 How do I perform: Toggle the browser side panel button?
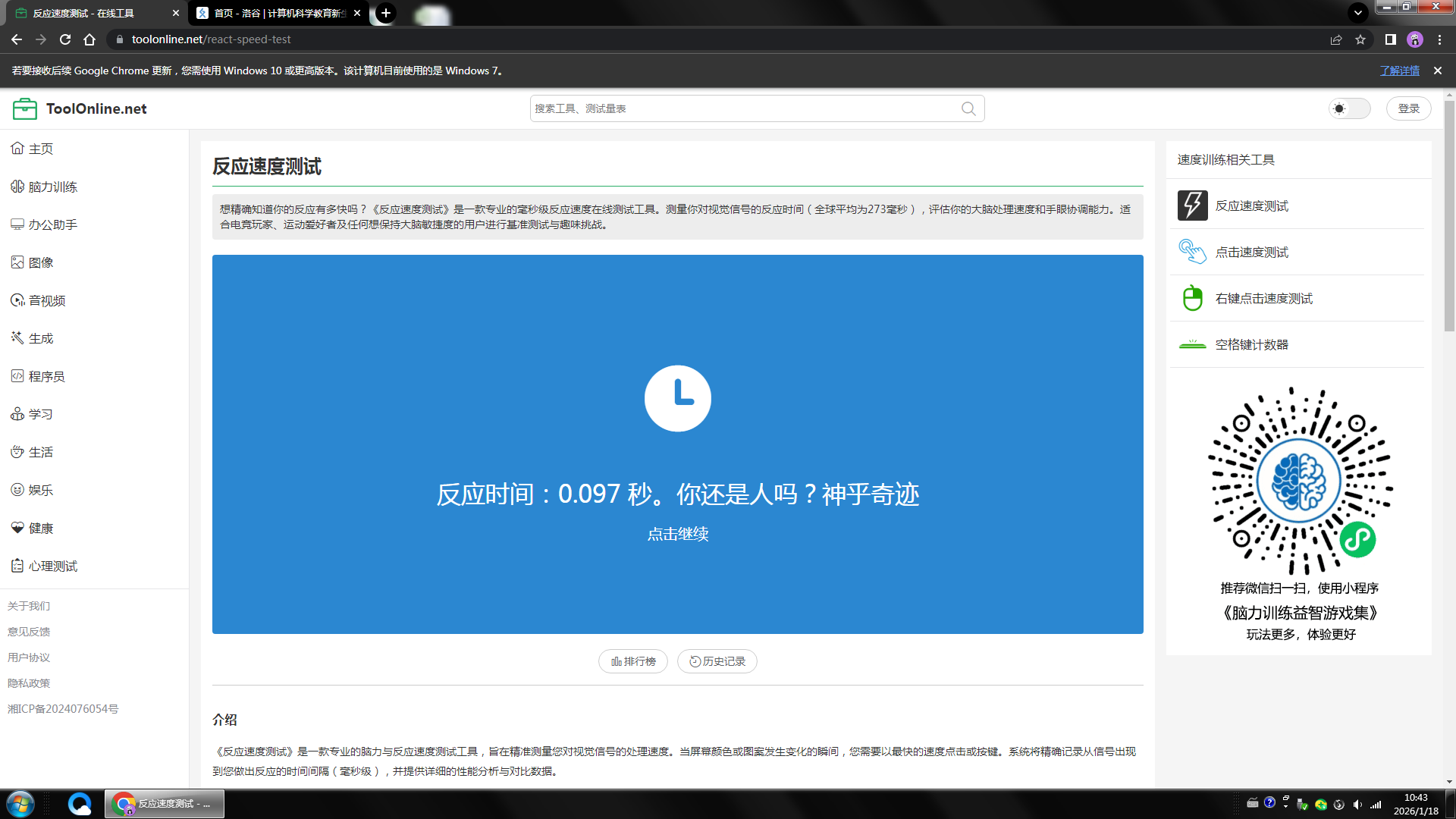1390,39
